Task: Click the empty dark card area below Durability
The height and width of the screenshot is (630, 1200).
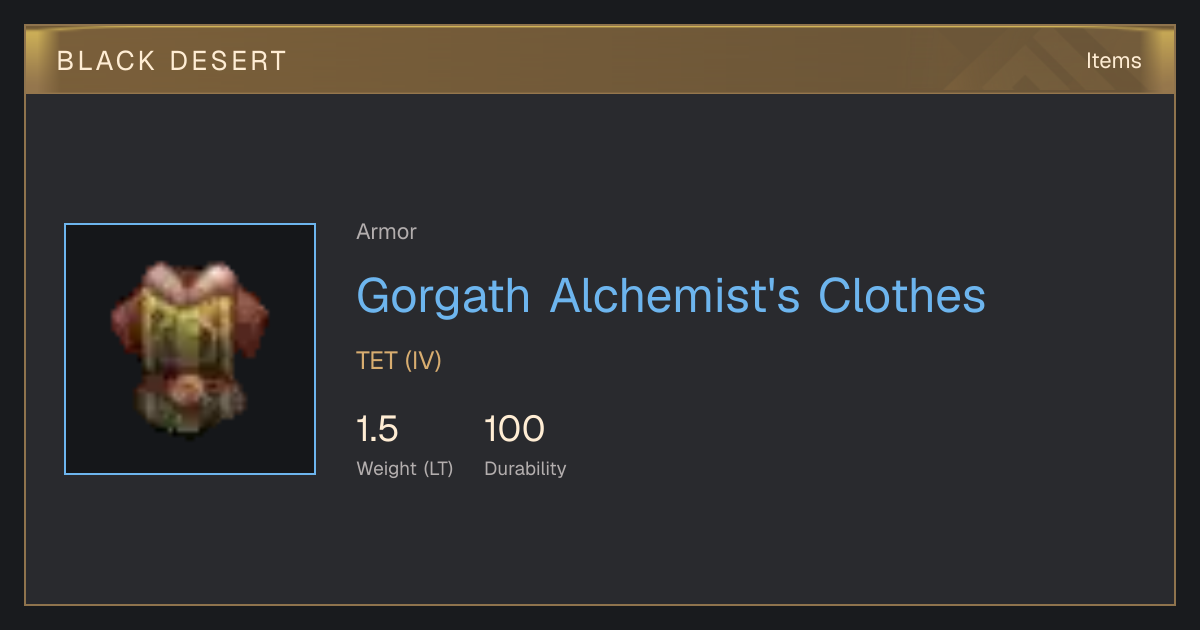Action: click(600, 545)
